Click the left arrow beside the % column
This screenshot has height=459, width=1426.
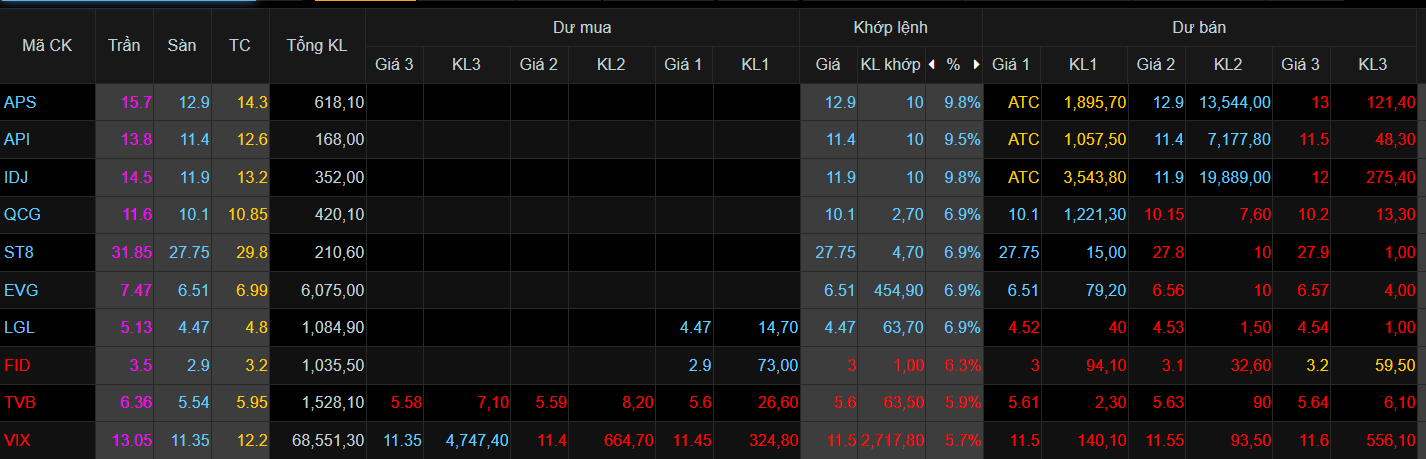coord(933,65)
